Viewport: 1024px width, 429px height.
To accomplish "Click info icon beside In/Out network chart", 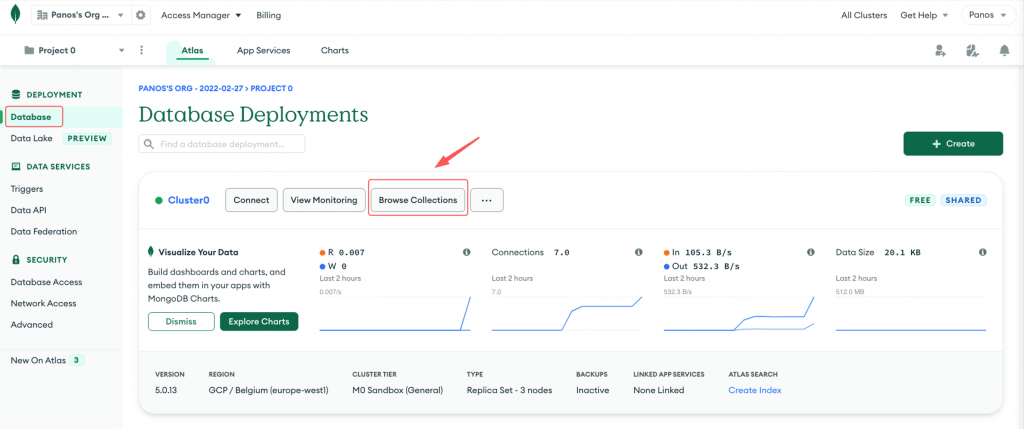I will [810, 252].
